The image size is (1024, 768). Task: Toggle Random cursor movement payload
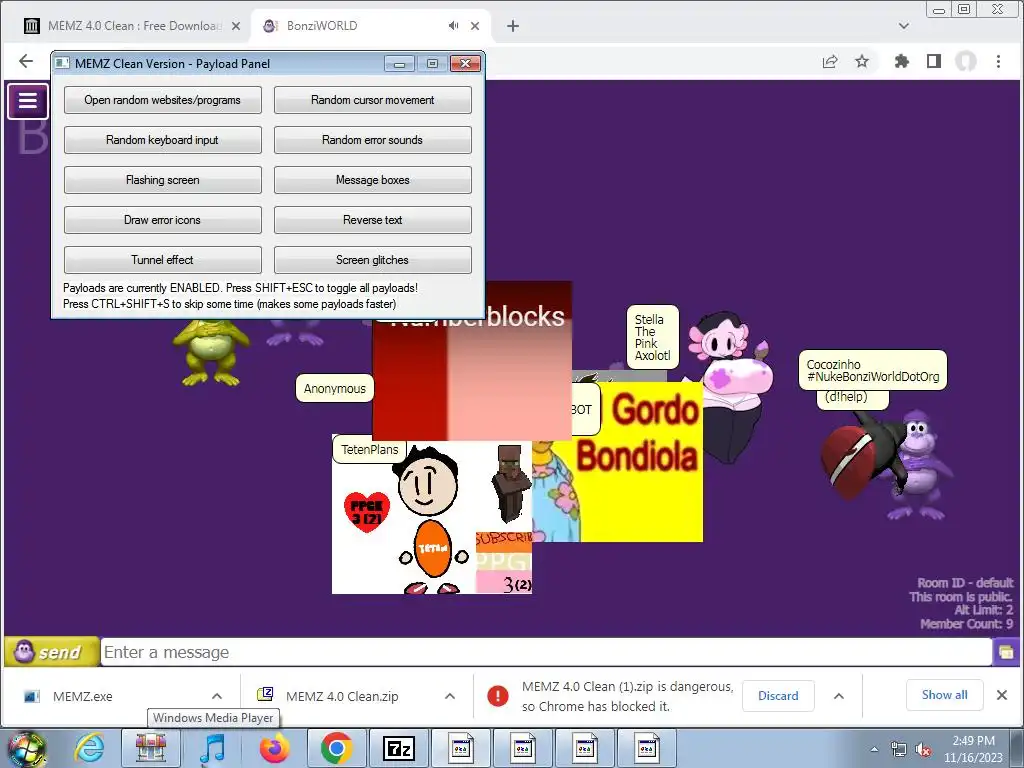(x=372, y=100)
